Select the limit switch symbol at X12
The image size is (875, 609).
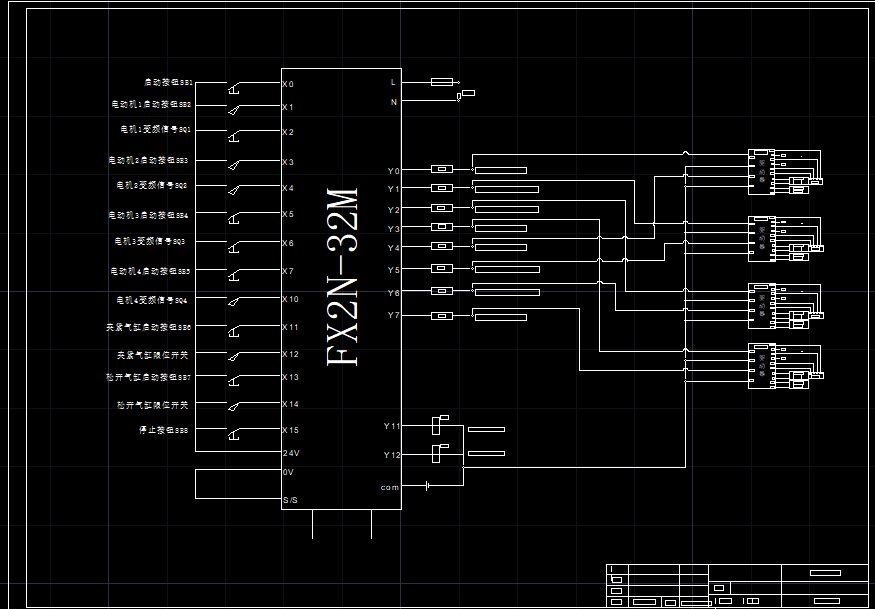point(235,357)
